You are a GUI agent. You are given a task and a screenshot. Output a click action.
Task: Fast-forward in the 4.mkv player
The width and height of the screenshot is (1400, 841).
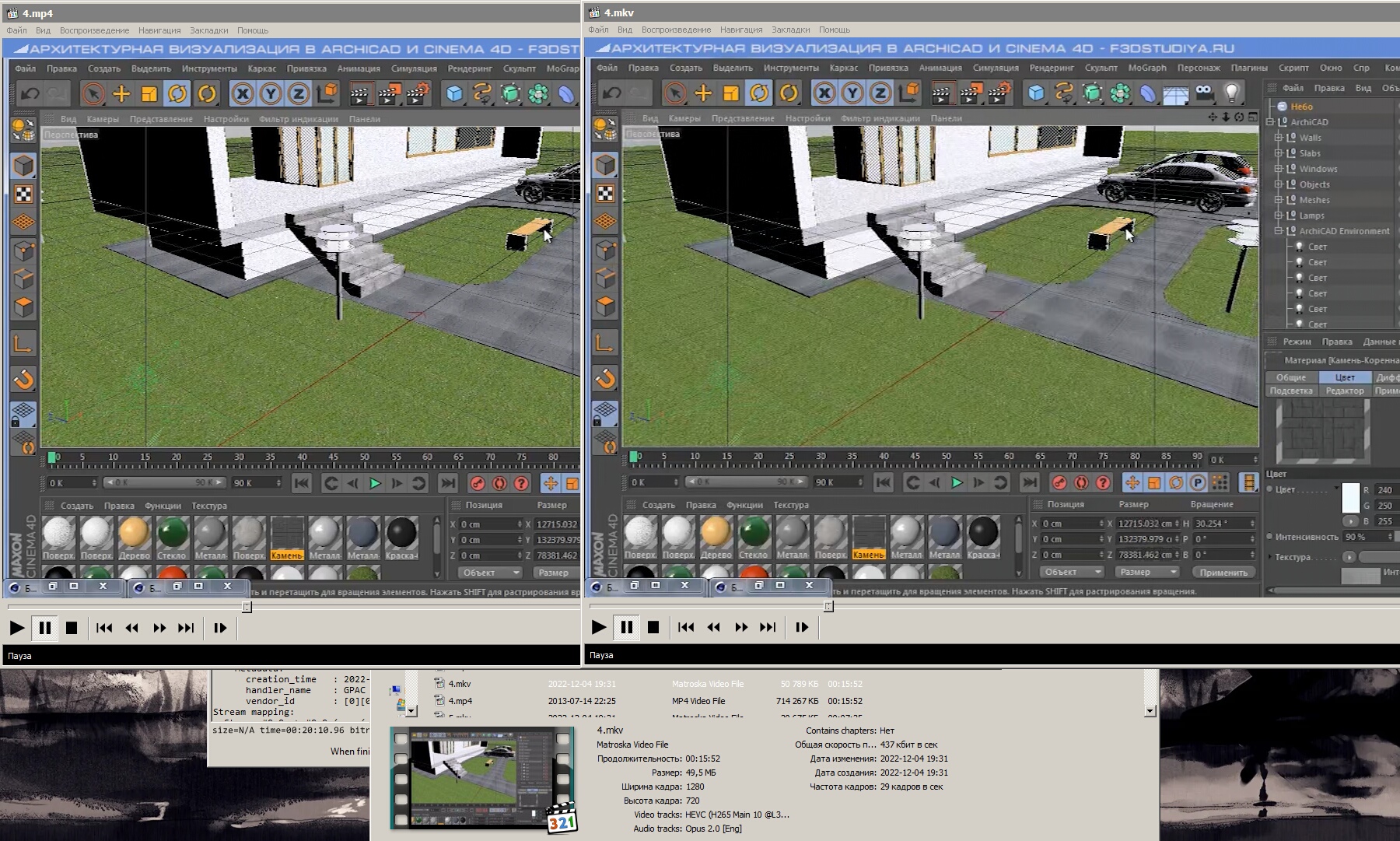740,627
